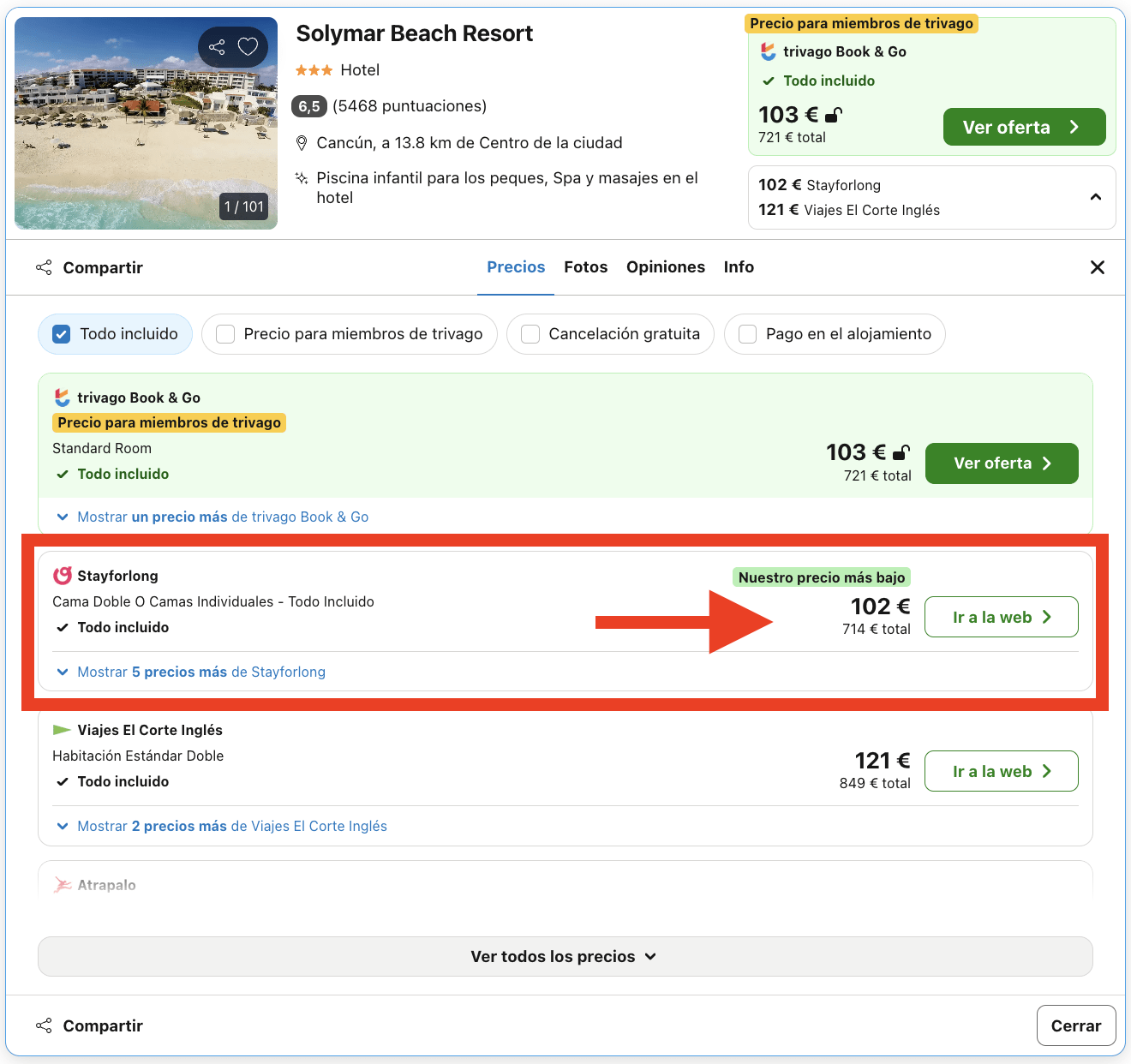Click the green Ver oferta button
Screen dimensions: 1131x1064
(x=1024, y=126)
